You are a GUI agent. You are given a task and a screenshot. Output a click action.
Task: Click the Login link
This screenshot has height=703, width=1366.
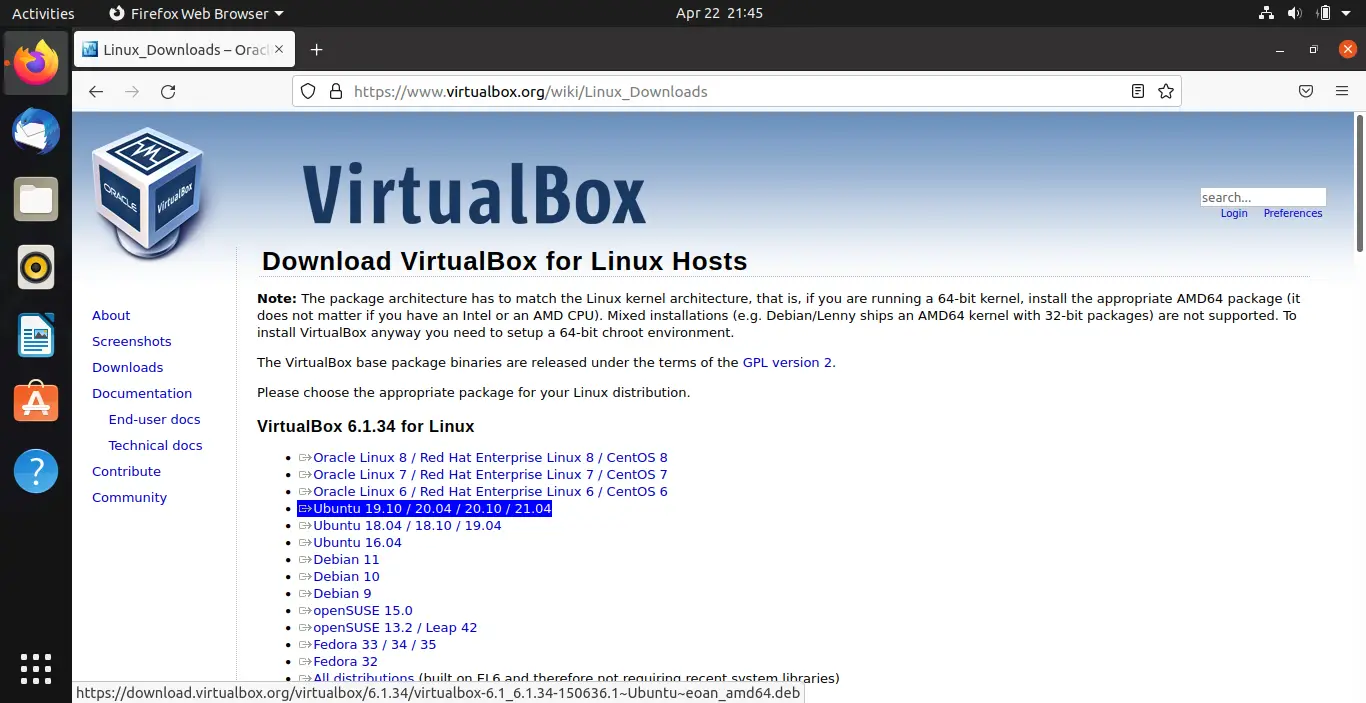1234,213
